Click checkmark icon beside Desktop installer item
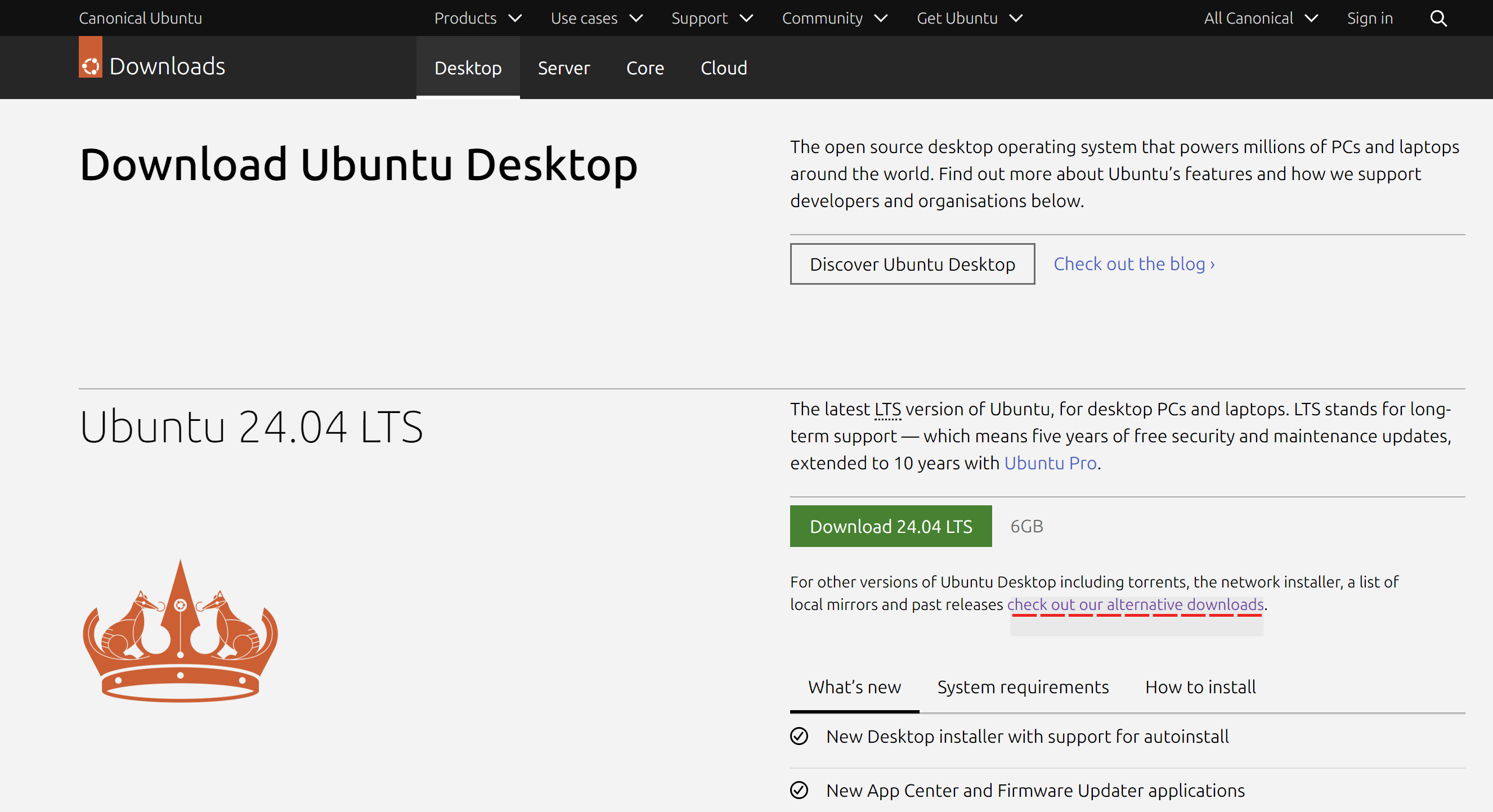The width and height of the screenshot is (1493, 812). click(799, 736)
